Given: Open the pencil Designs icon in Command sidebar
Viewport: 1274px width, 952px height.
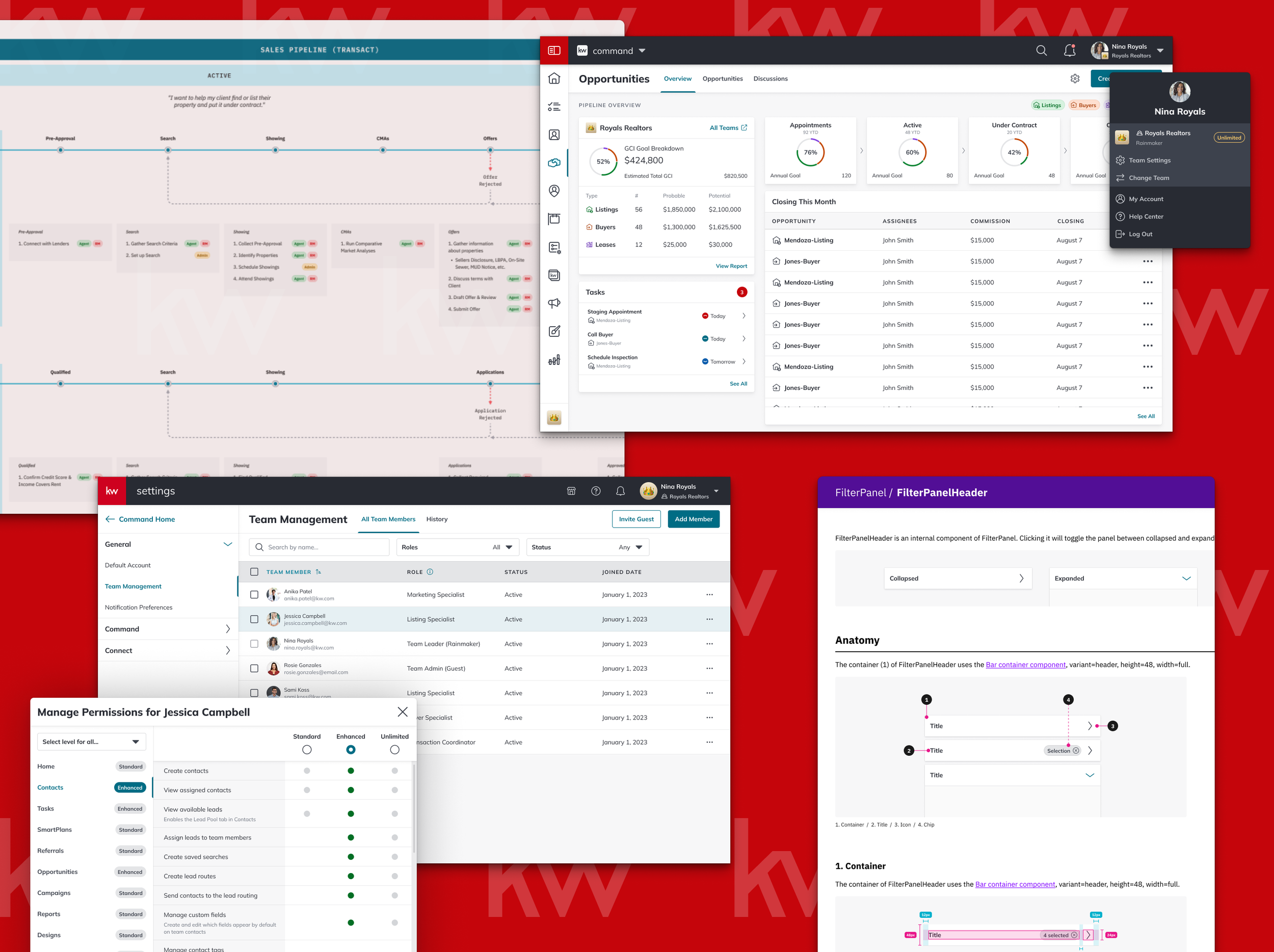Looking at the screenshot, I should (x=554, y=332).
